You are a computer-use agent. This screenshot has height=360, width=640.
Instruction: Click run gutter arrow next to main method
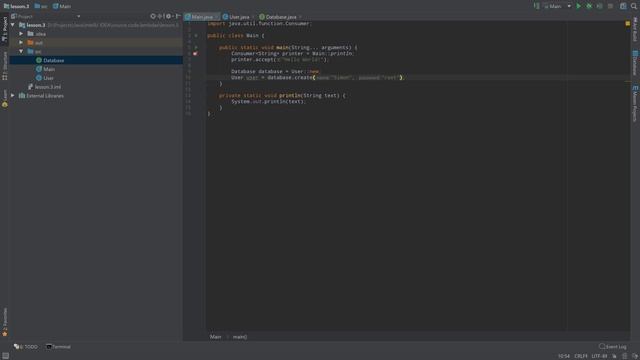pyautogui.click(x=196, y=47)
